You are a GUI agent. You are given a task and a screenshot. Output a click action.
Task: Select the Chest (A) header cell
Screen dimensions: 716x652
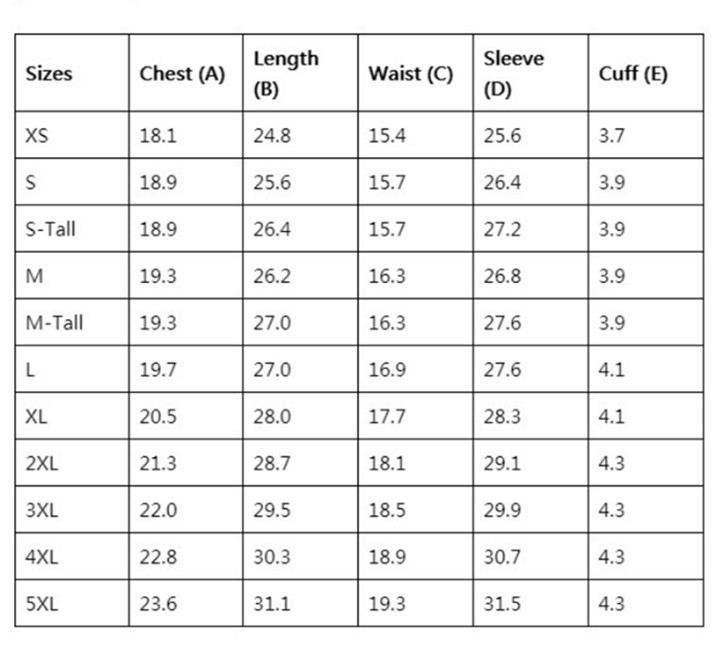182,74
